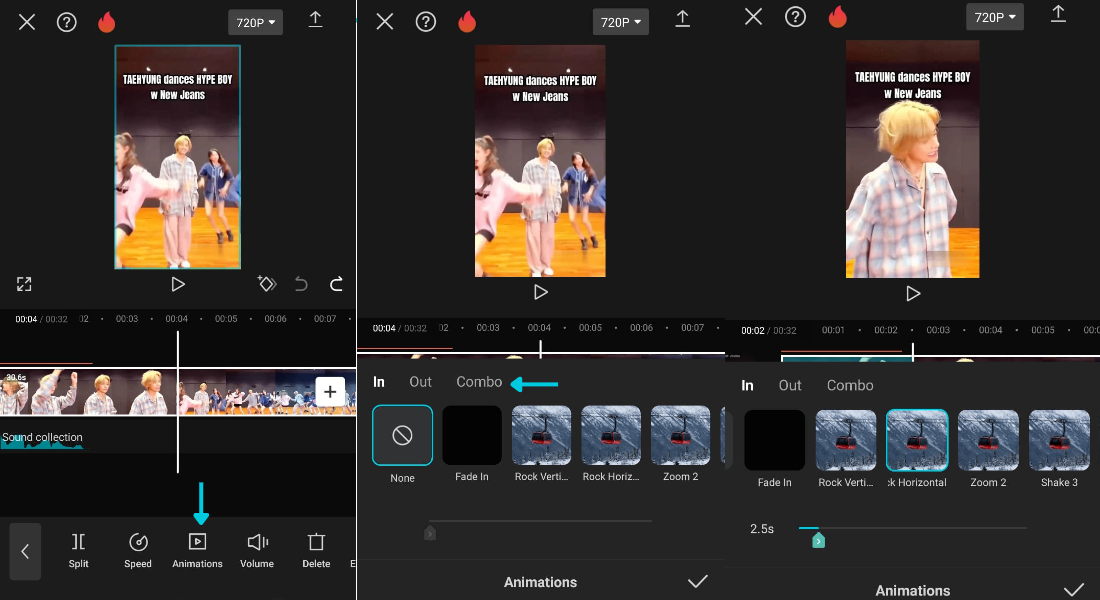Image resolution: width=1100 pixels, height=600 pixels.
Task: Select the Split tool
Action: (79, 551)
